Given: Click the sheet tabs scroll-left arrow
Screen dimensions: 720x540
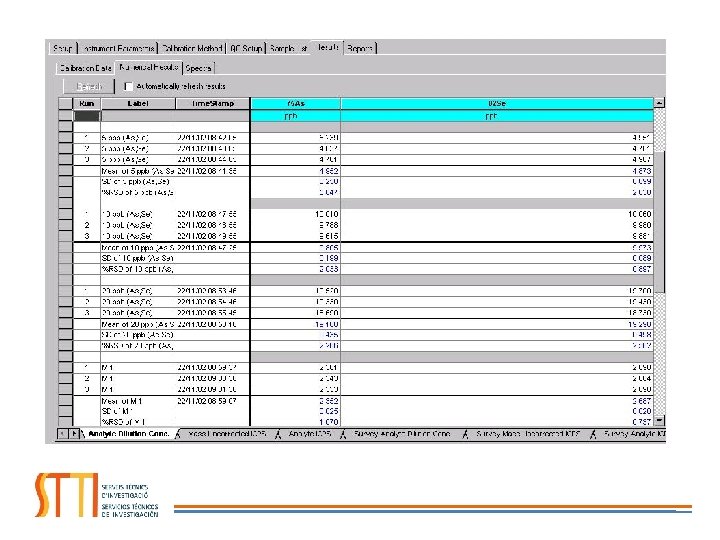Looking at the screenshot, I should pos(62,433).
